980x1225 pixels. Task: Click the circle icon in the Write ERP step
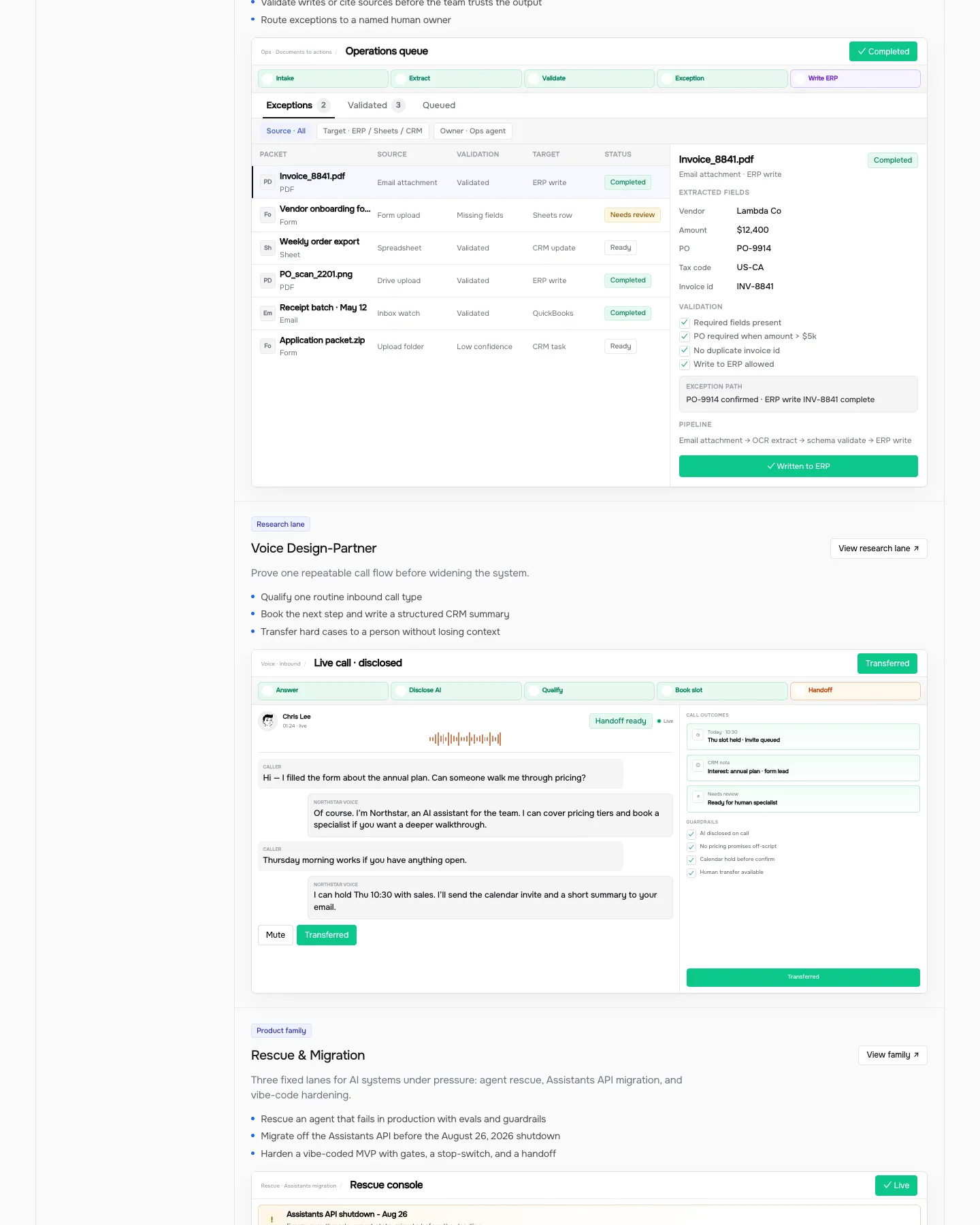pyautogui.click(x=800, y=79)
